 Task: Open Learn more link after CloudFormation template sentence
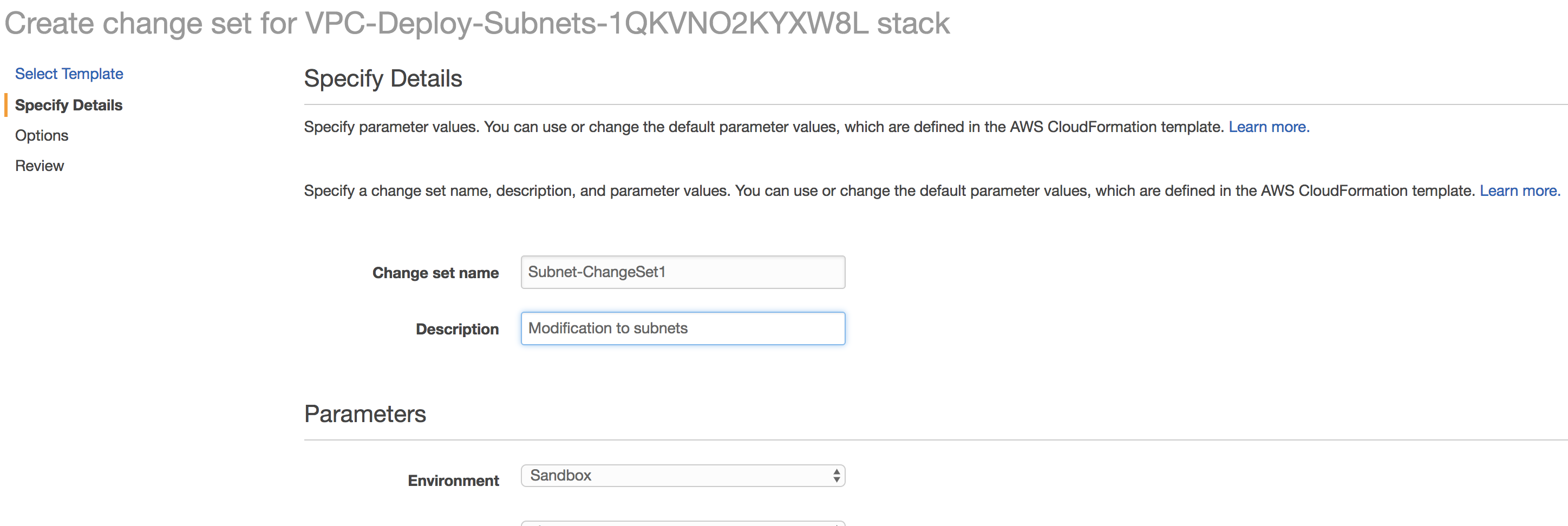point(1269,127)
